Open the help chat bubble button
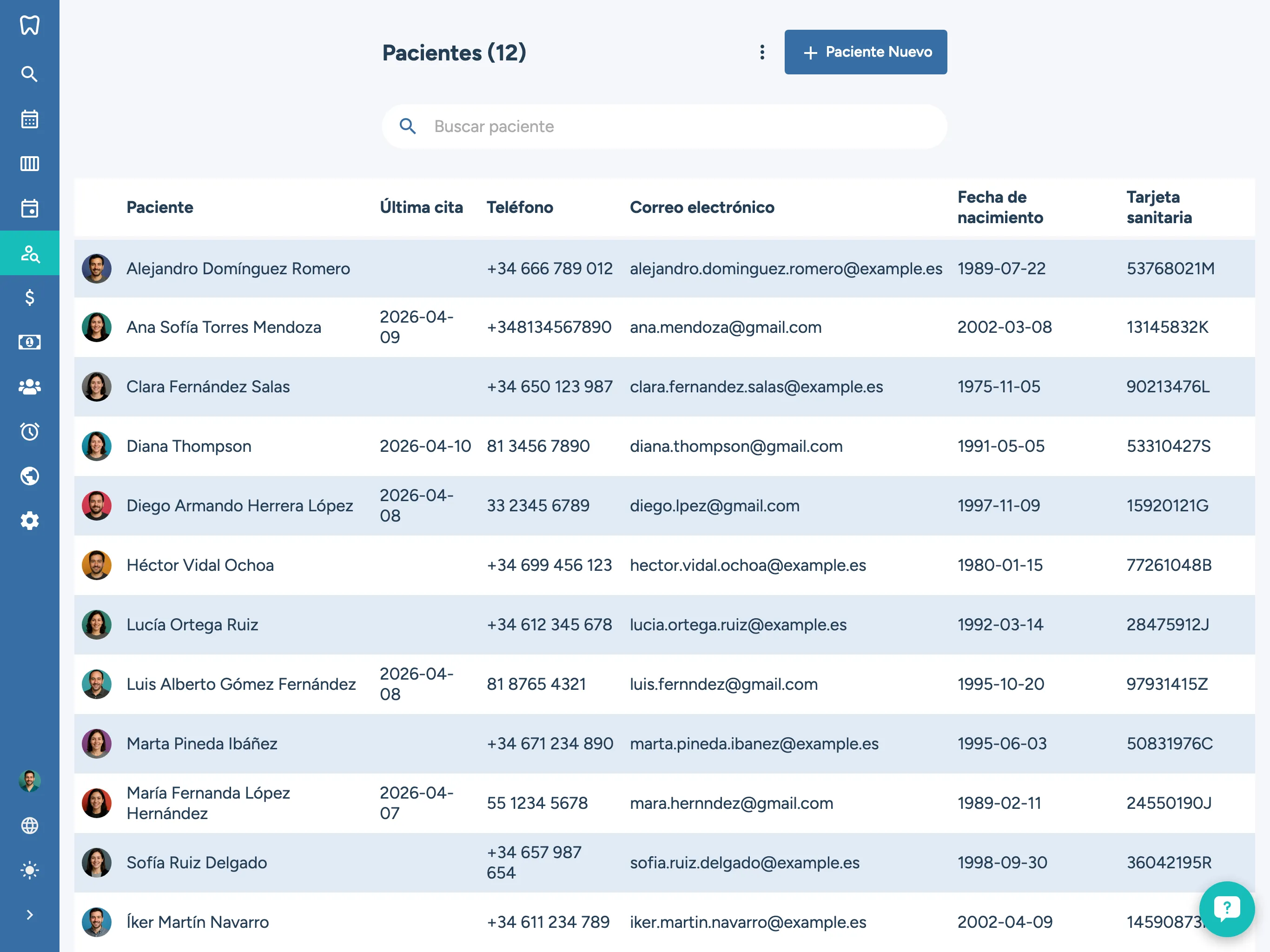 point(1226,908)
